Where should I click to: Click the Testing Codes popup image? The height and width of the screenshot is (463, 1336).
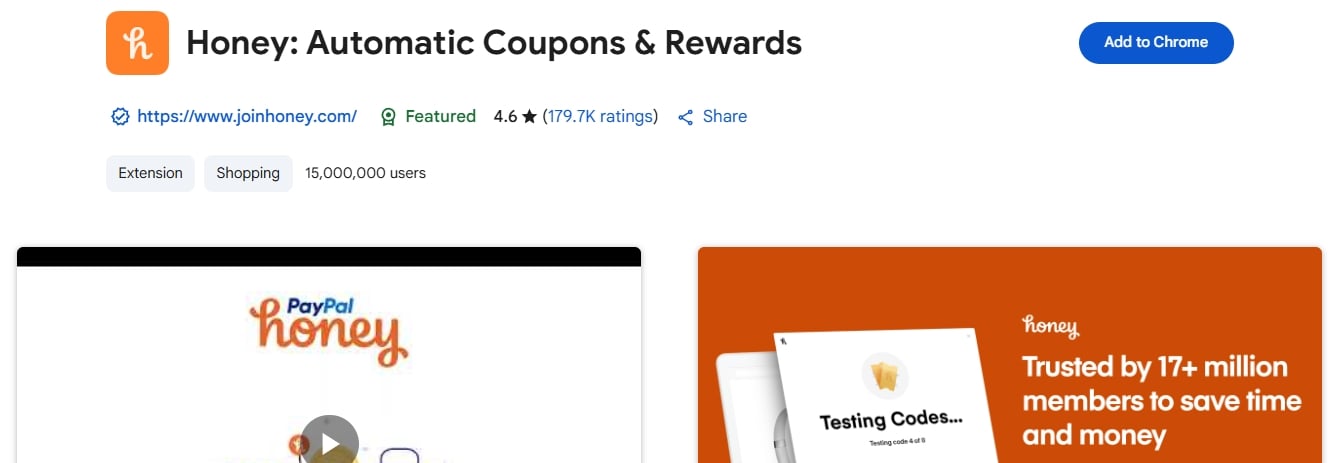pos(877,395)
